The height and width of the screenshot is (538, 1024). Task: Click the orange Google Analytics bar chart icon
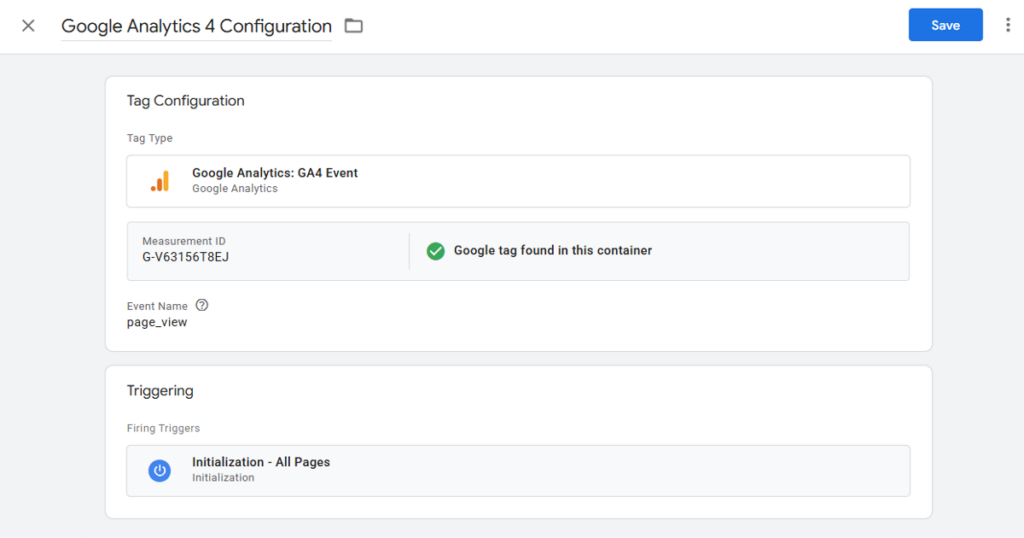[x=160, y=181]
